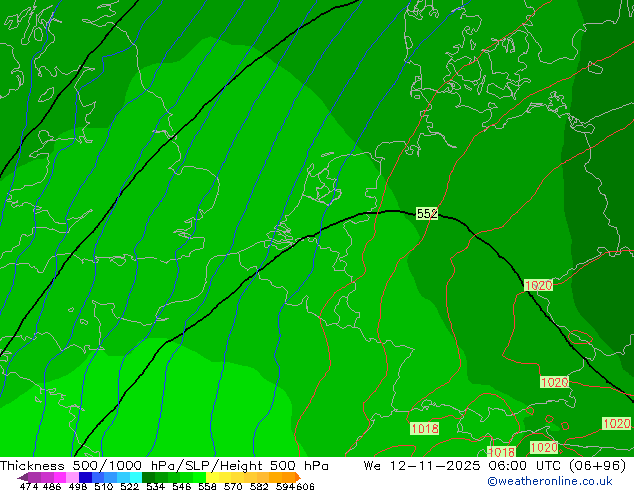This screenshot has width=634, height=490.
Task: Pick the darkest green legend swatch
Action: tap(148, 477)
